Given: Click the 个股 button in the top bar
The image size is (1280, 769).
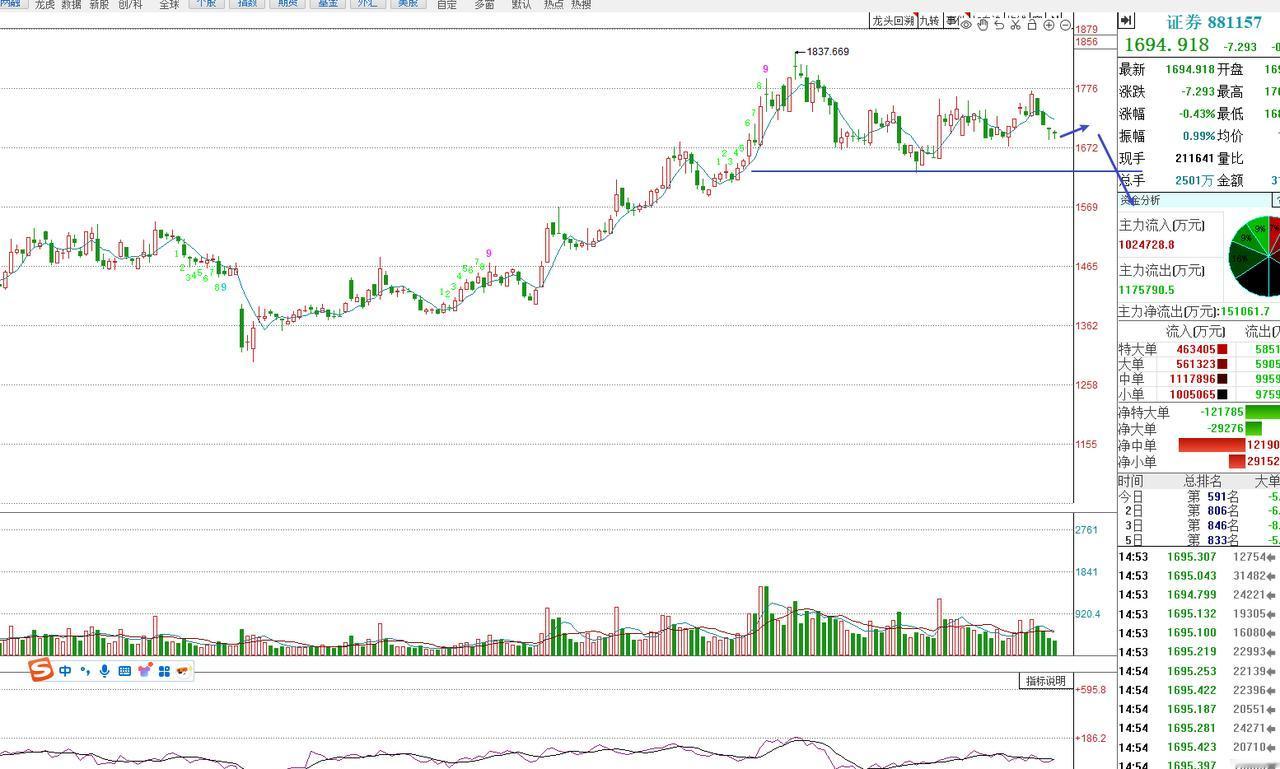Looking at the screenshot, I should (x=205, y=4).
